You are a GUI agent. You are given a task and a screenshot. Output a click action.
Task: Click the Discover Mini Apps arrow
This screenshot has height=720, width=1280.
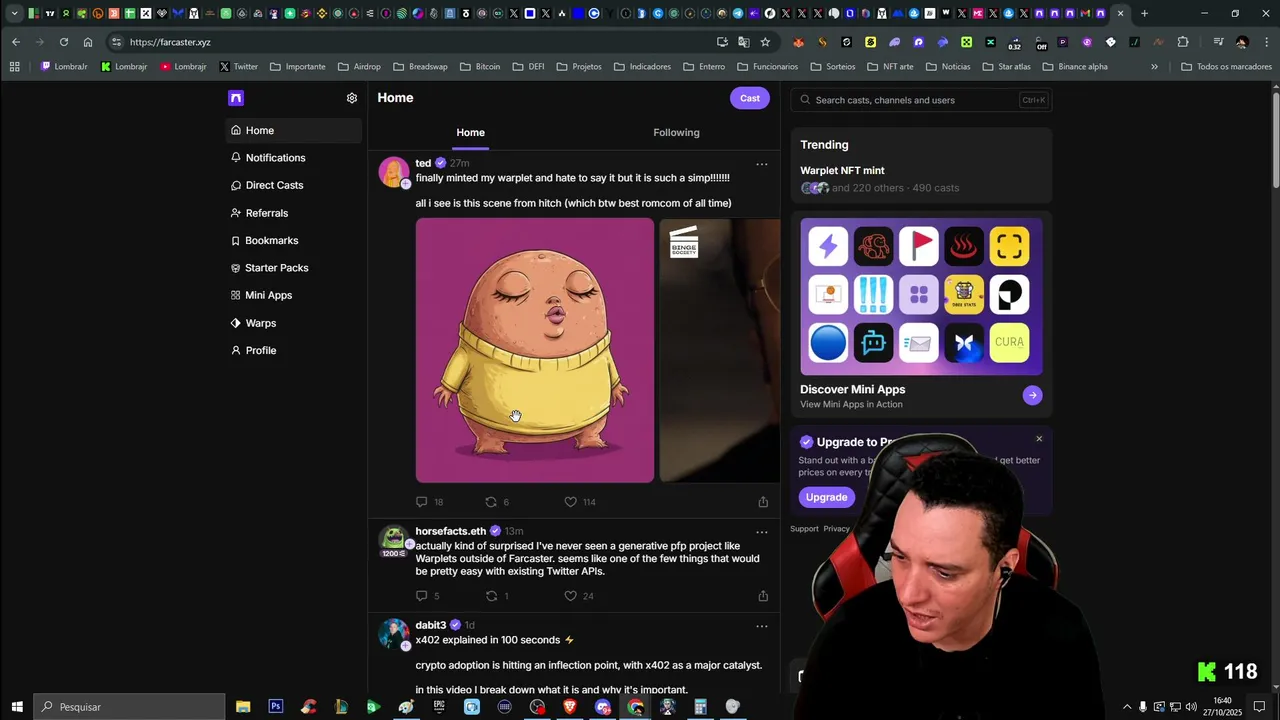coord(1032,395)
